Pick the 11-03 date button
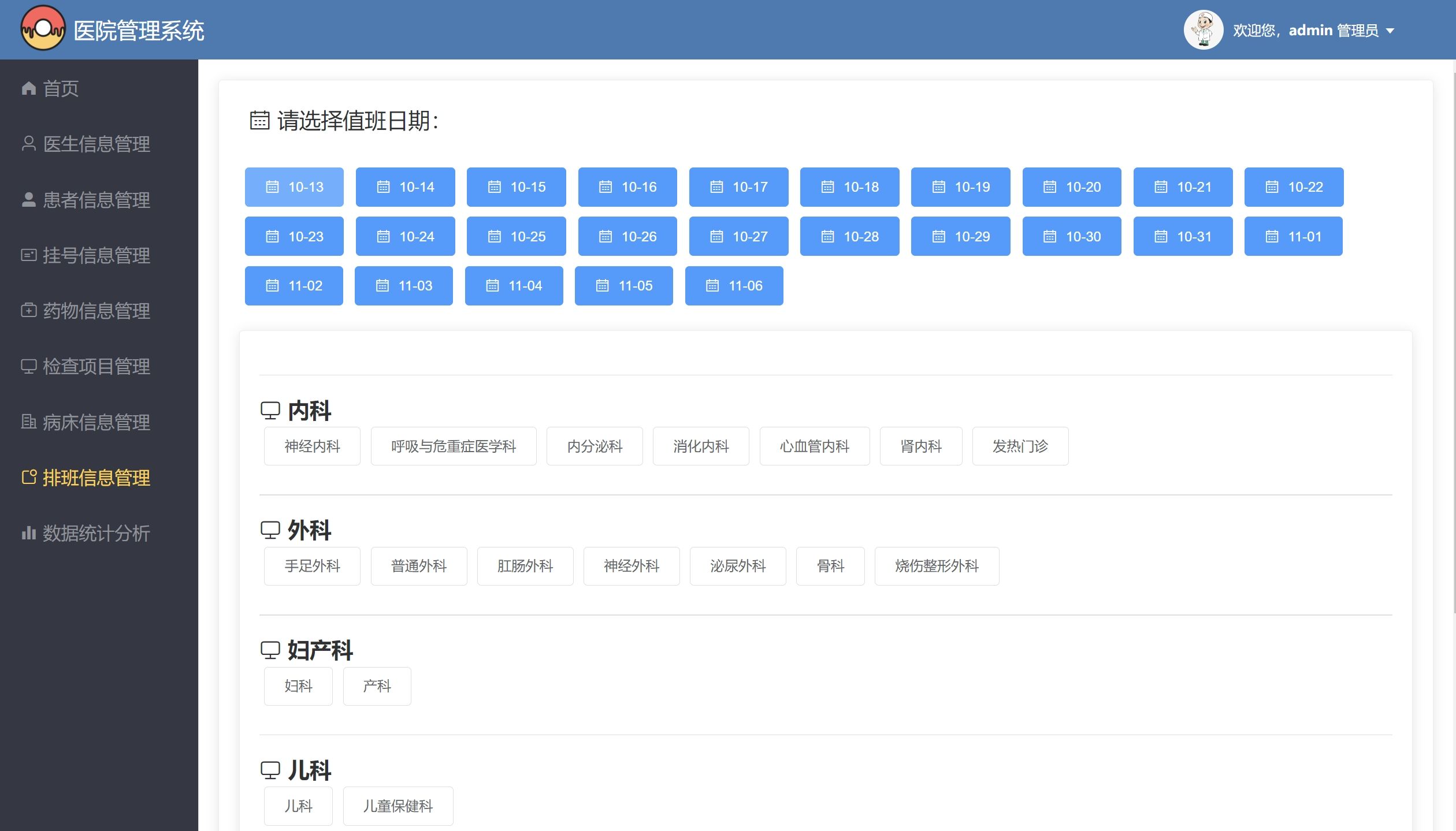1456x831 pixels. click(403, 286)
